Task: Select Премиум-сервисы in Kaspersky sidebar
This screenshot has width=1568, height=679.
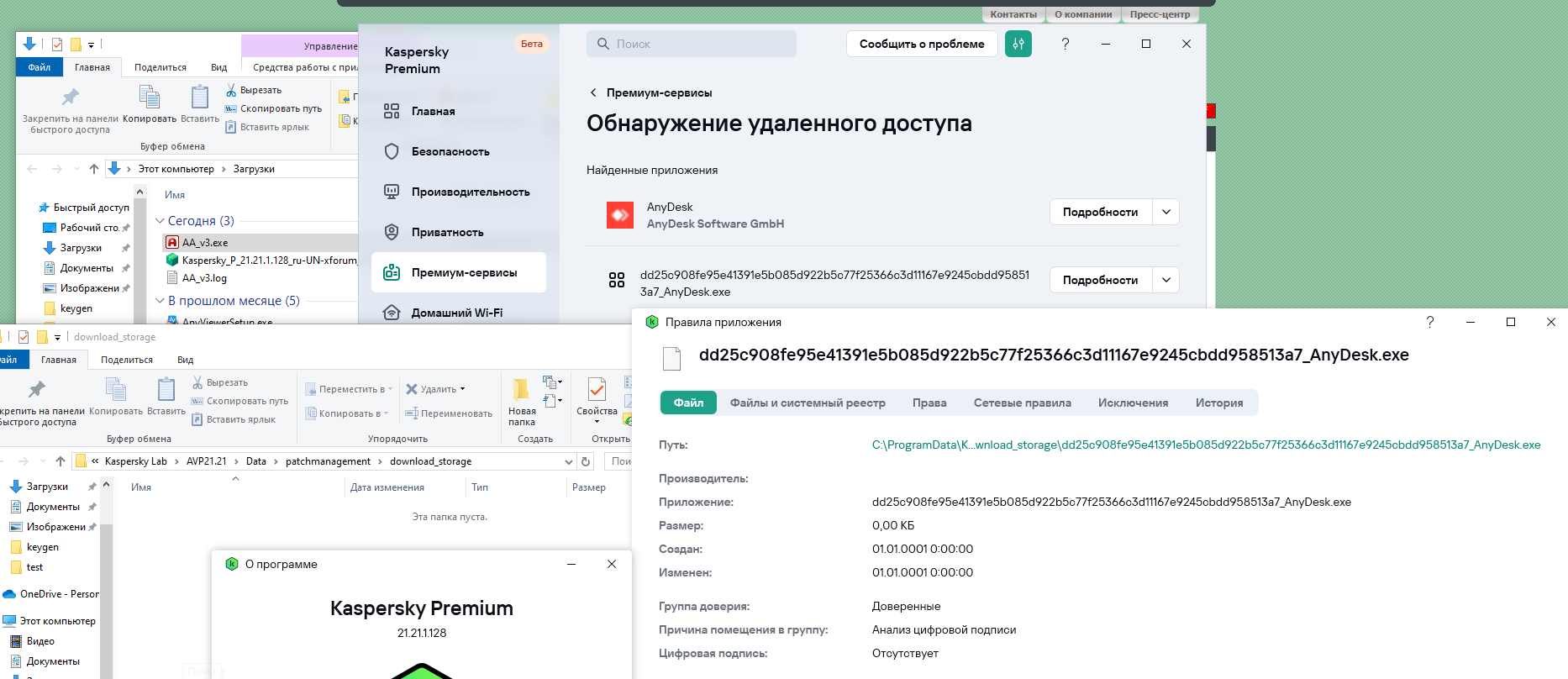Action: click(459, 272)
